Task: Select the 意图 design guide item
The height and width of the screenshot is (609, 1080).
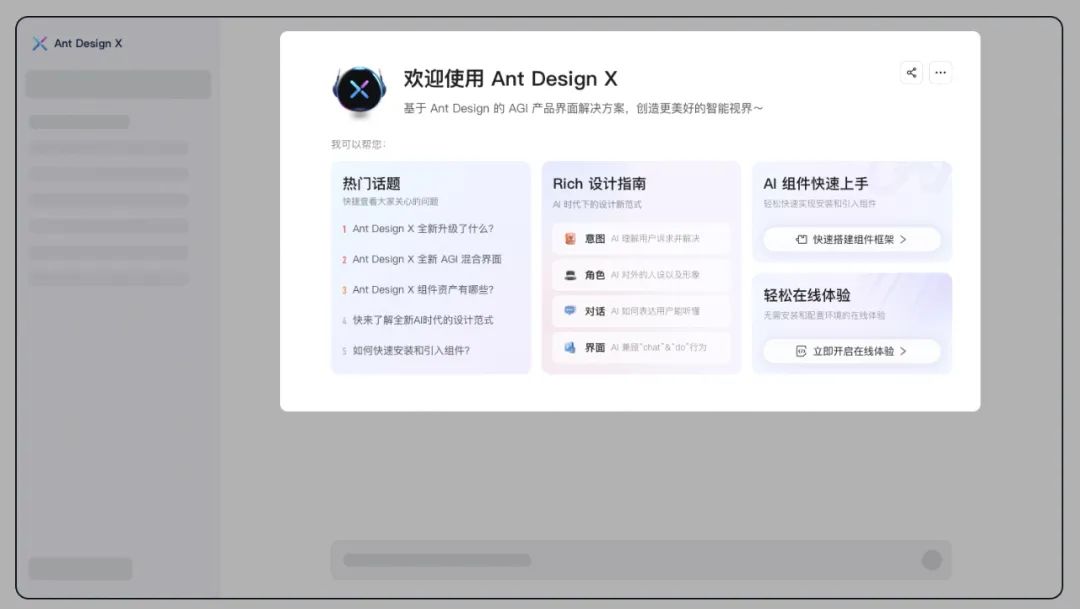Action: 641,238
